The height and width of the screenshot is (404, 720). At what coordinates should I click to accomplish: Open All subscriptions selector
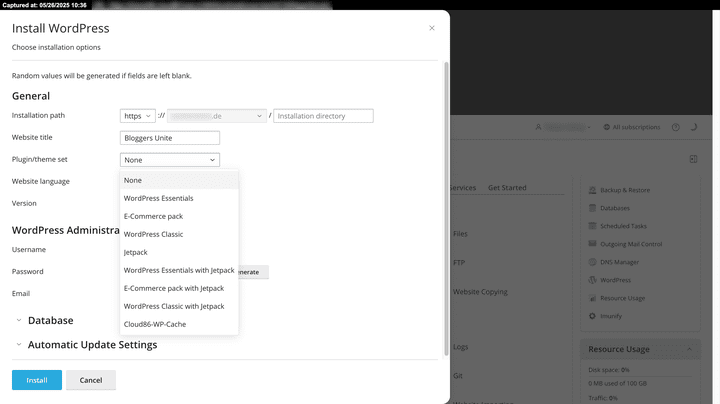632,127
